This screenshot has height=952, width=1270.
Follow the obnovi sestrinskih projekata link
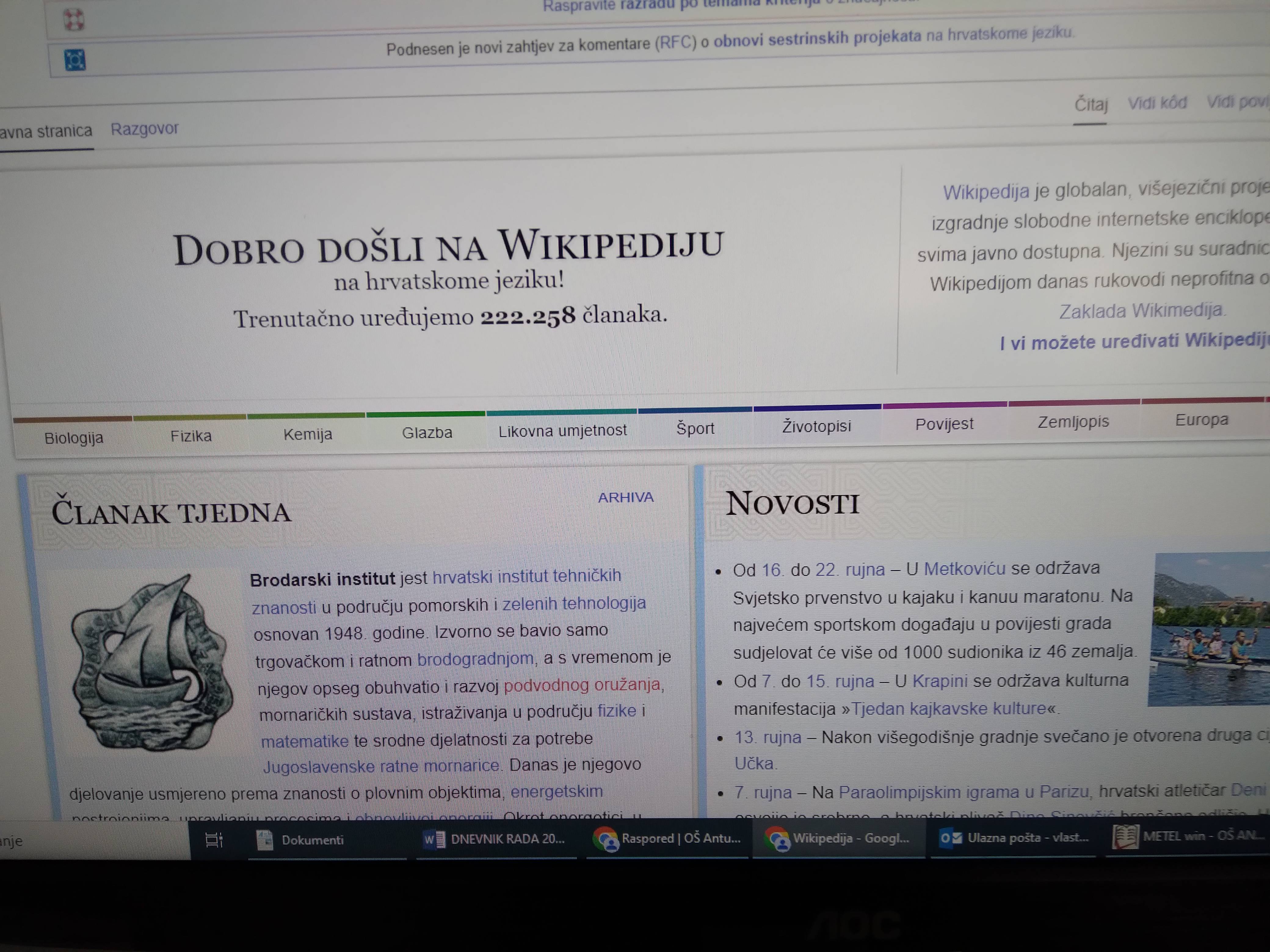coord(817,38)
